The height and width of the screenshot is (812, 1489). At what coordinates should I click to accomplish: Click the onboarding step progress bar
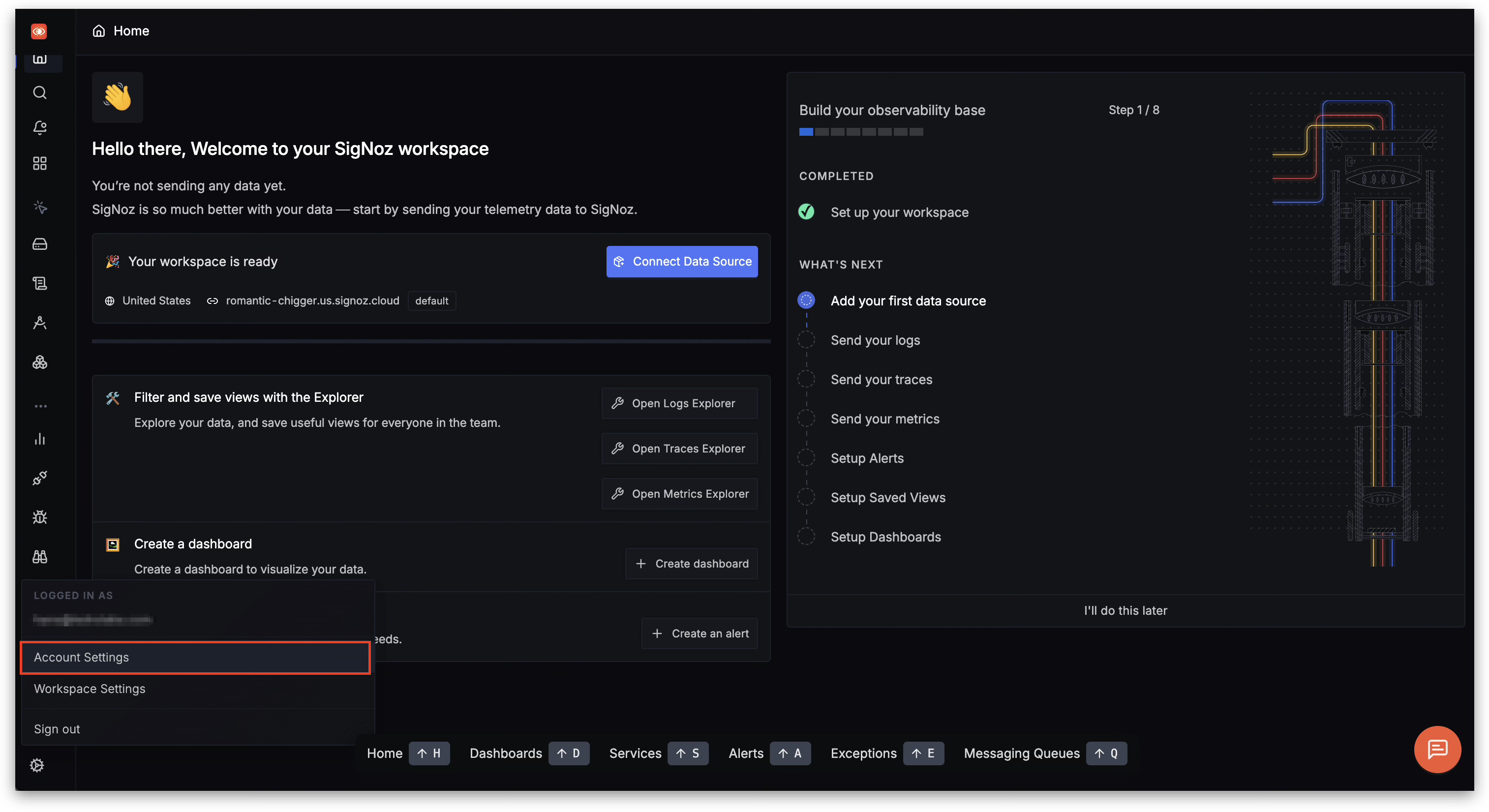pos(861,132)
